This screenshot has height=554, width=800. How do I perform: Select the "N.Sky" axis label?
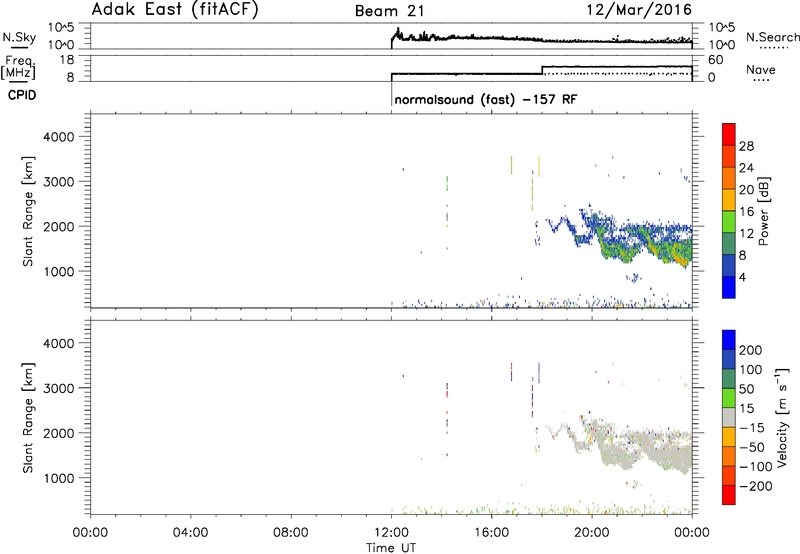click(19, 37)
